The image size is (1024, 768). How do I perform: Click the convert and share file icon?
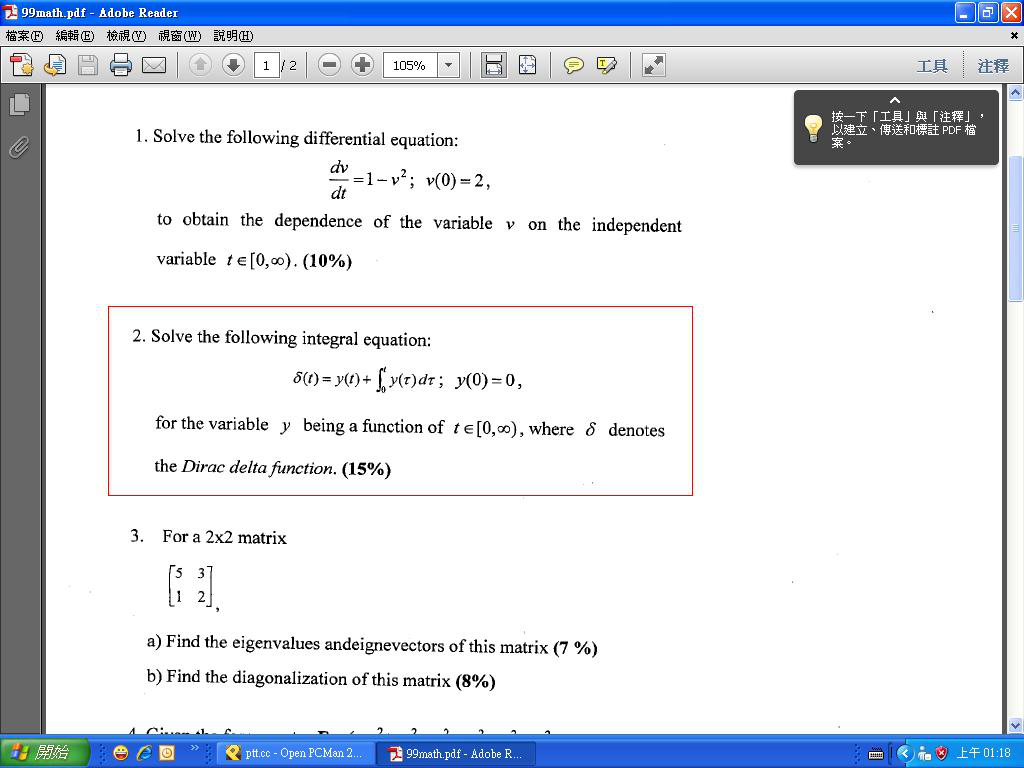point(55,65)
